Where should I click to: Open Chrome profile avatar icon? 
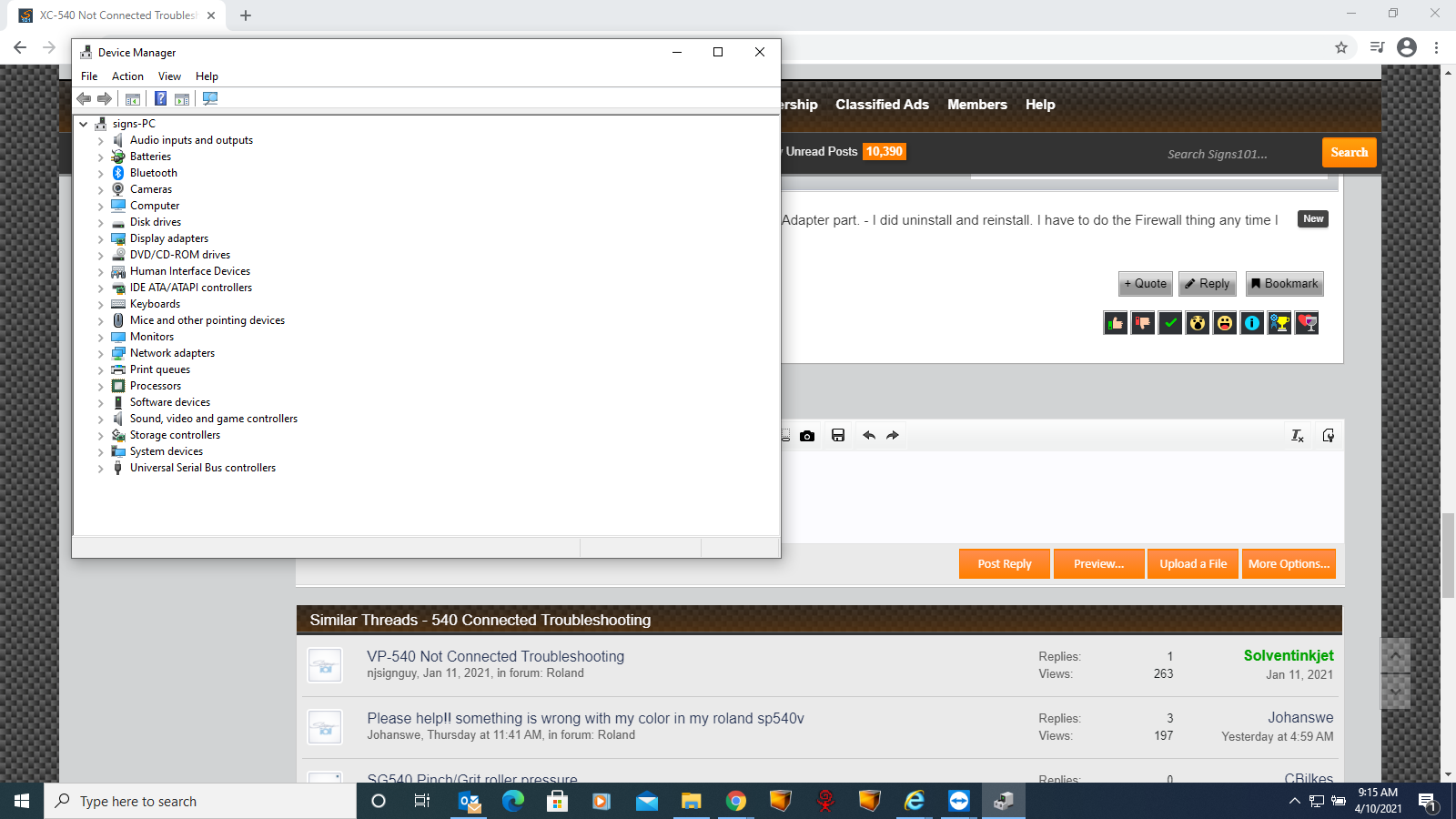(1407, 47)
